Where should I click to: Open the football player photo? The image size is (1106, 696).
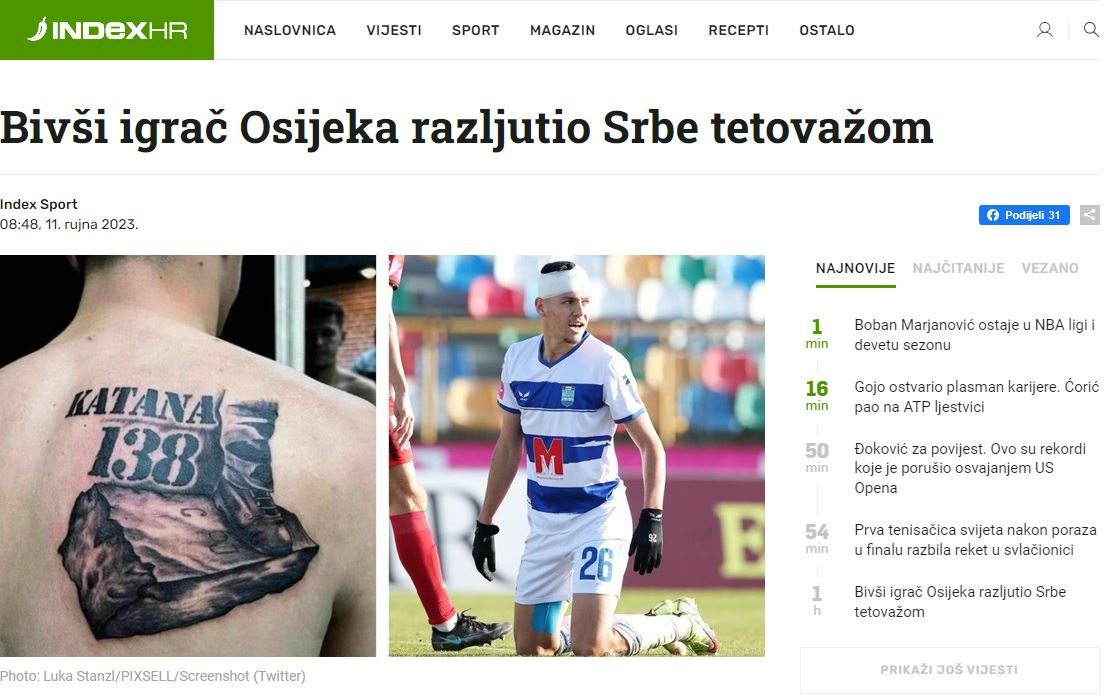tap(576, 456)
